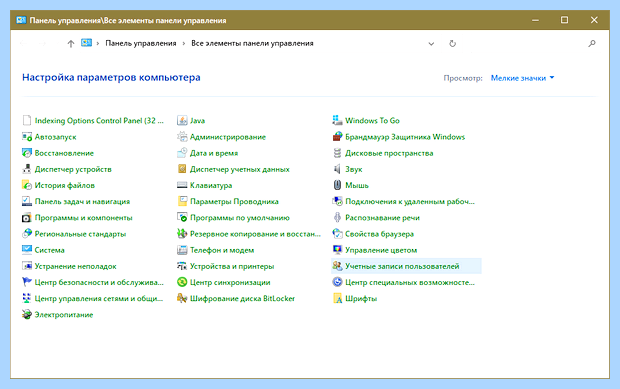Click the Шифрование диска BitLocker icon
The image size is (620, 389).
pyautogui.click(x=182, y=298)
